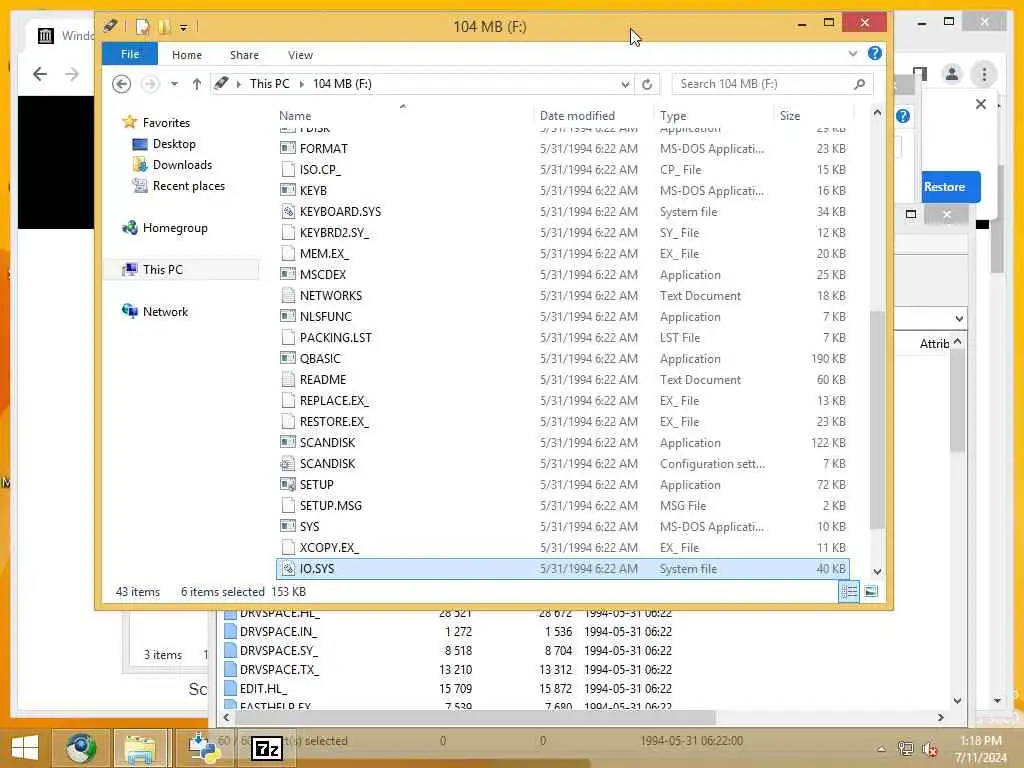This screenshot has width=1024, height=768.
Task: Open Recent places in navigation pane
Action: (189, 185)
